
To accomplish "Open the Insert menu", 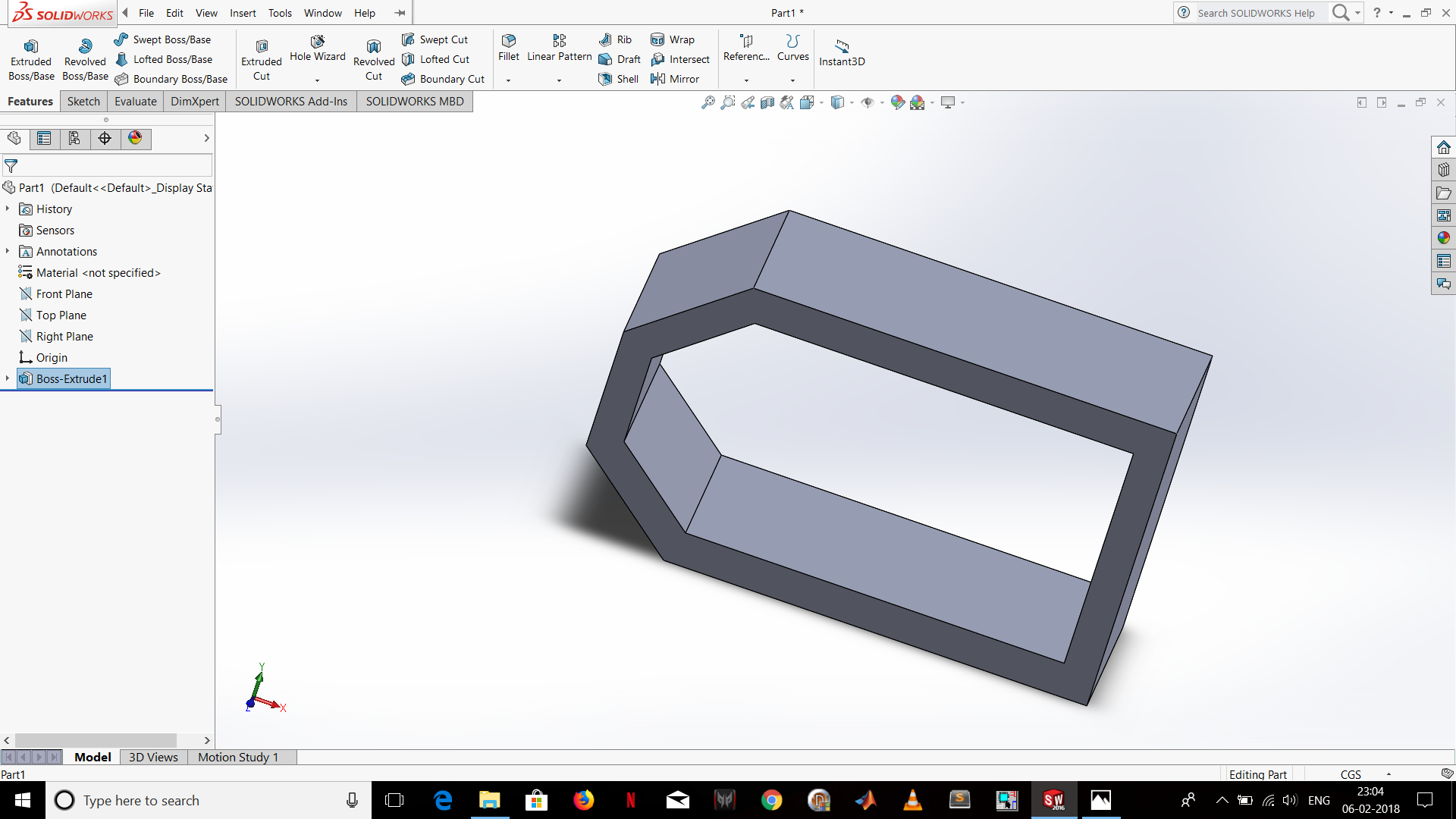I will (x=243, y=13).
